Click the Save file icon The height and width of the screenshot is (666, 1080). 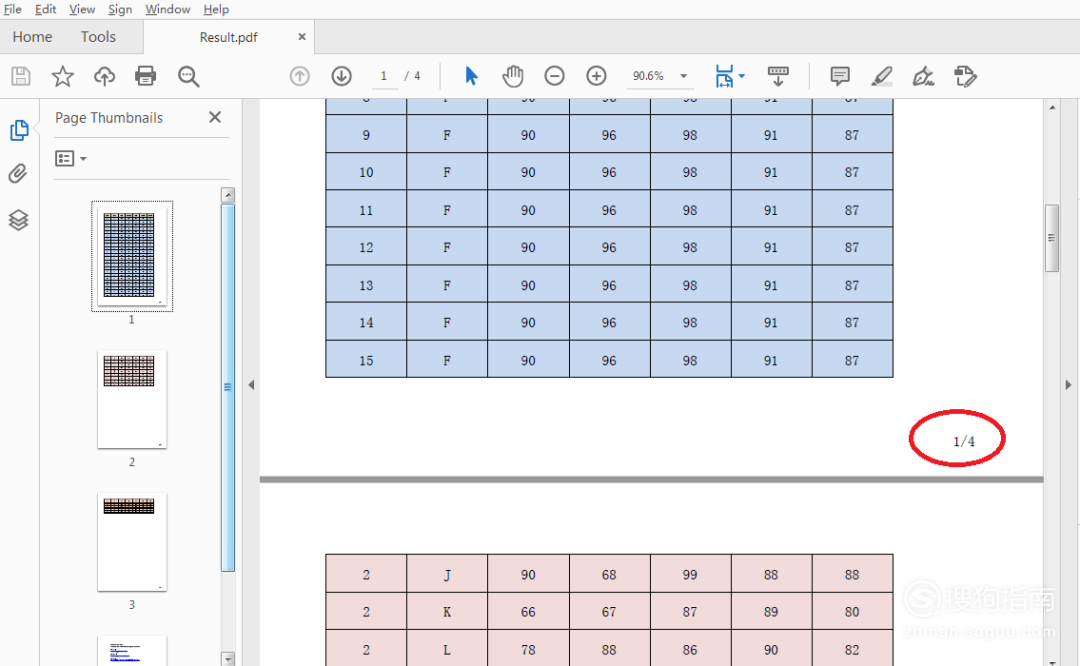[21, 76]
